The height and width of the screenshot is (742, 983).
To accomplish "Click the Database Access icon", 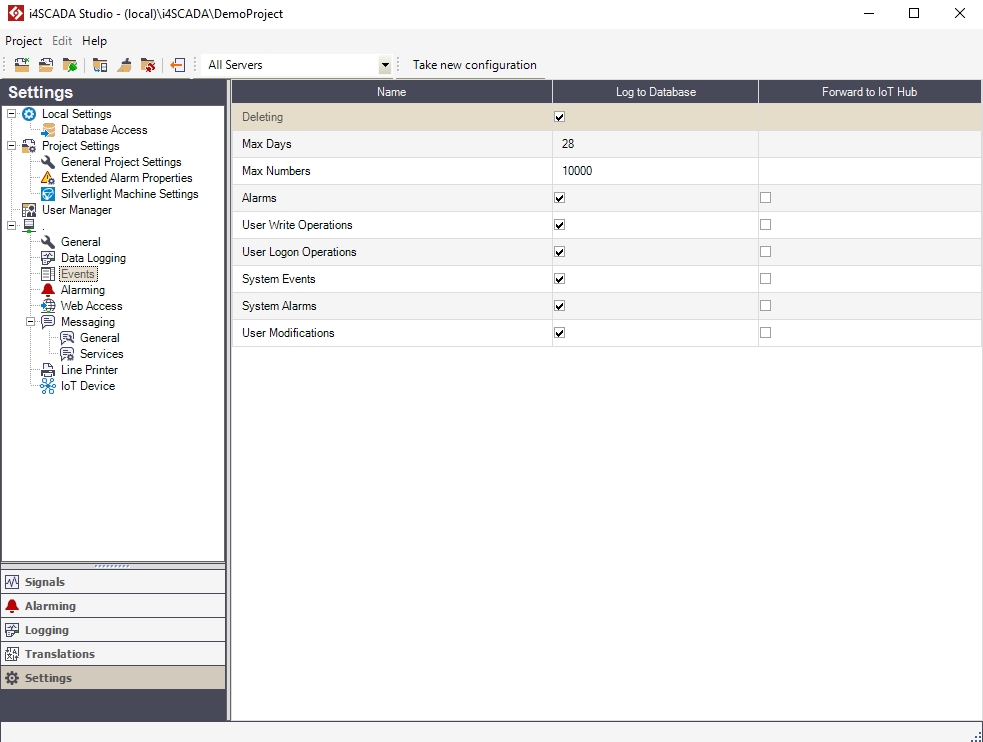I will coord(48,130).
